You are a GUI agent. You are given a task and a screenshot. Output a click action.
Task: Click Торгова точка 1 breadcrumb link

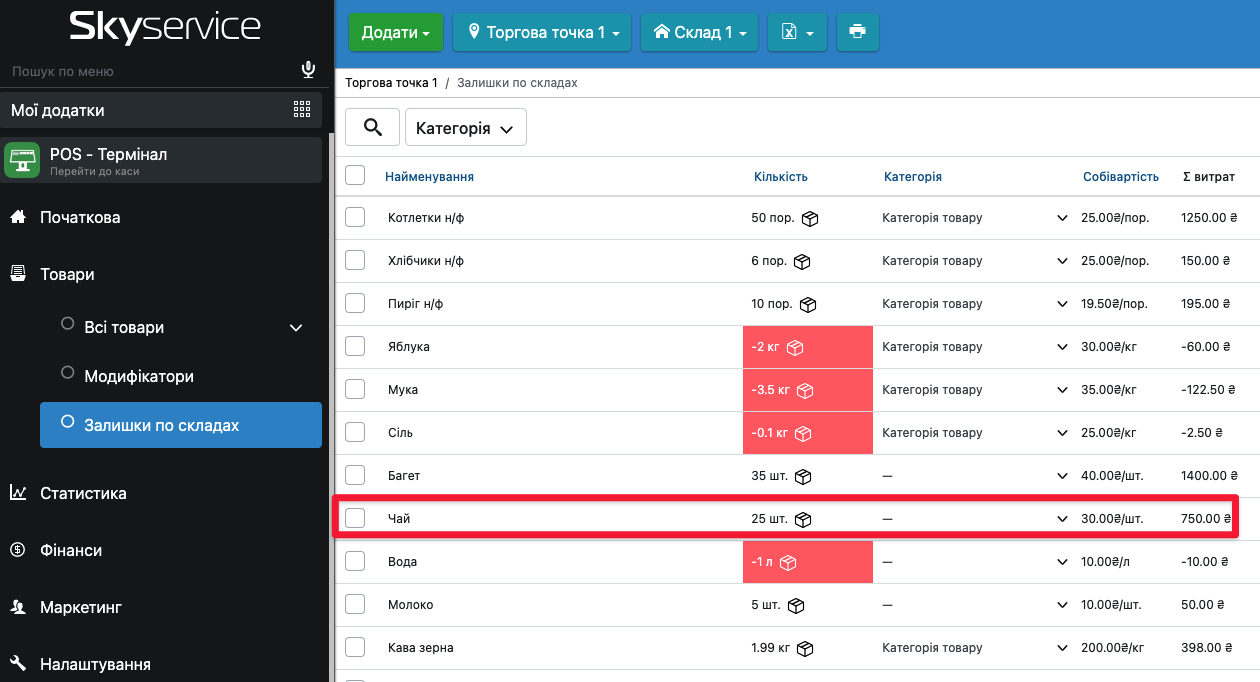click(x=392, y=83)
